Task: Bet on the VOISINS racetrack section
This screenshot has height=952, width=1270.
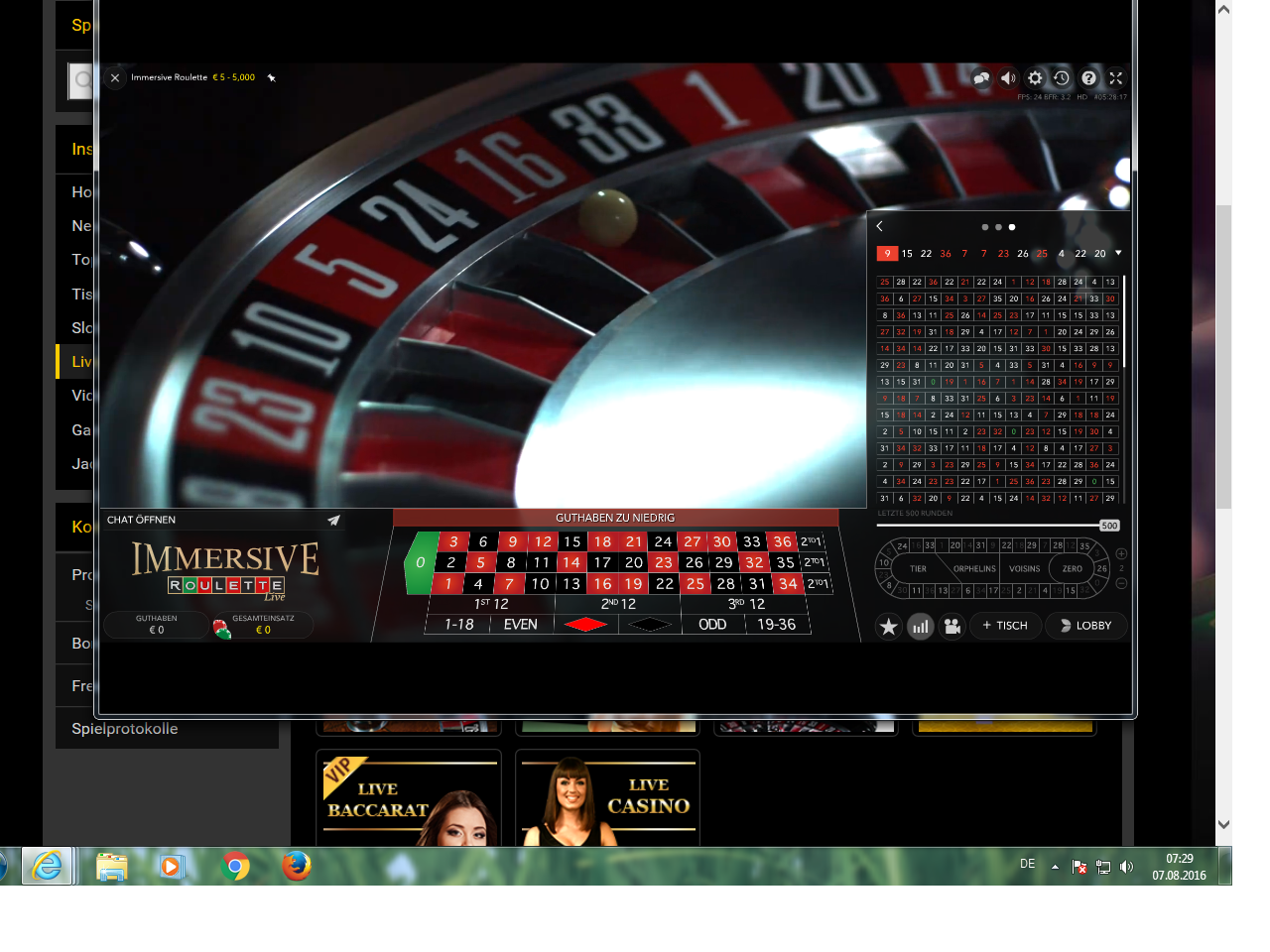Action: 1025,569
